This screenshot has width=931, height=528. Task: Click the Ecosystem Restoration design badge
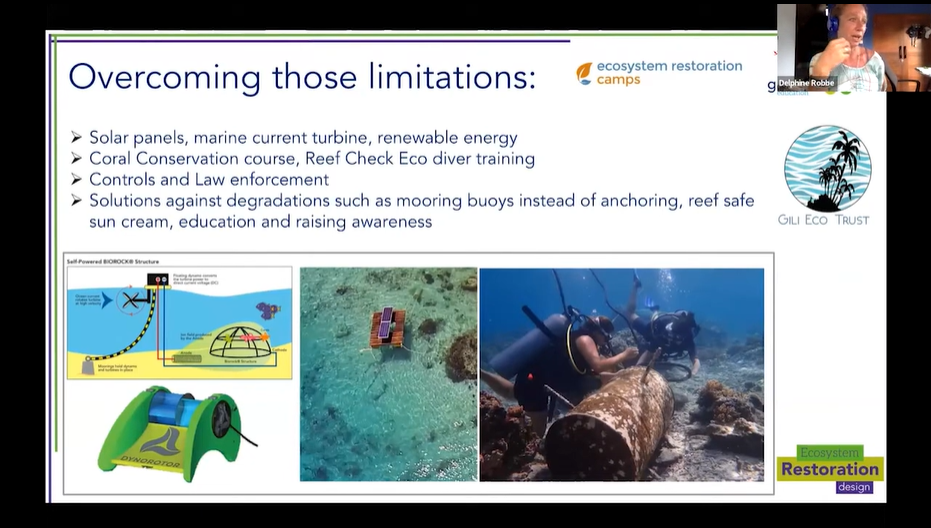(829, 468)
